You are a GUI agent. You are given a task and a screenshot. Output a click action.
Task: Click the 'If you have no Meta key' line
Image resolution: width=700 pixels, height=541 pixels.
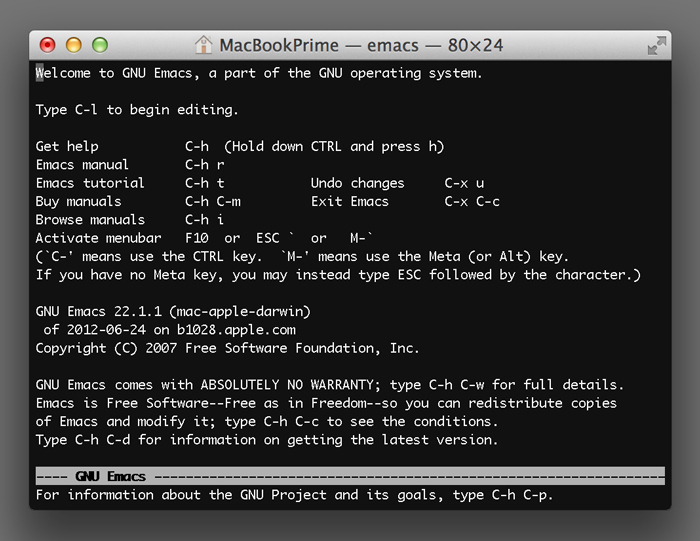click(338, 275)
